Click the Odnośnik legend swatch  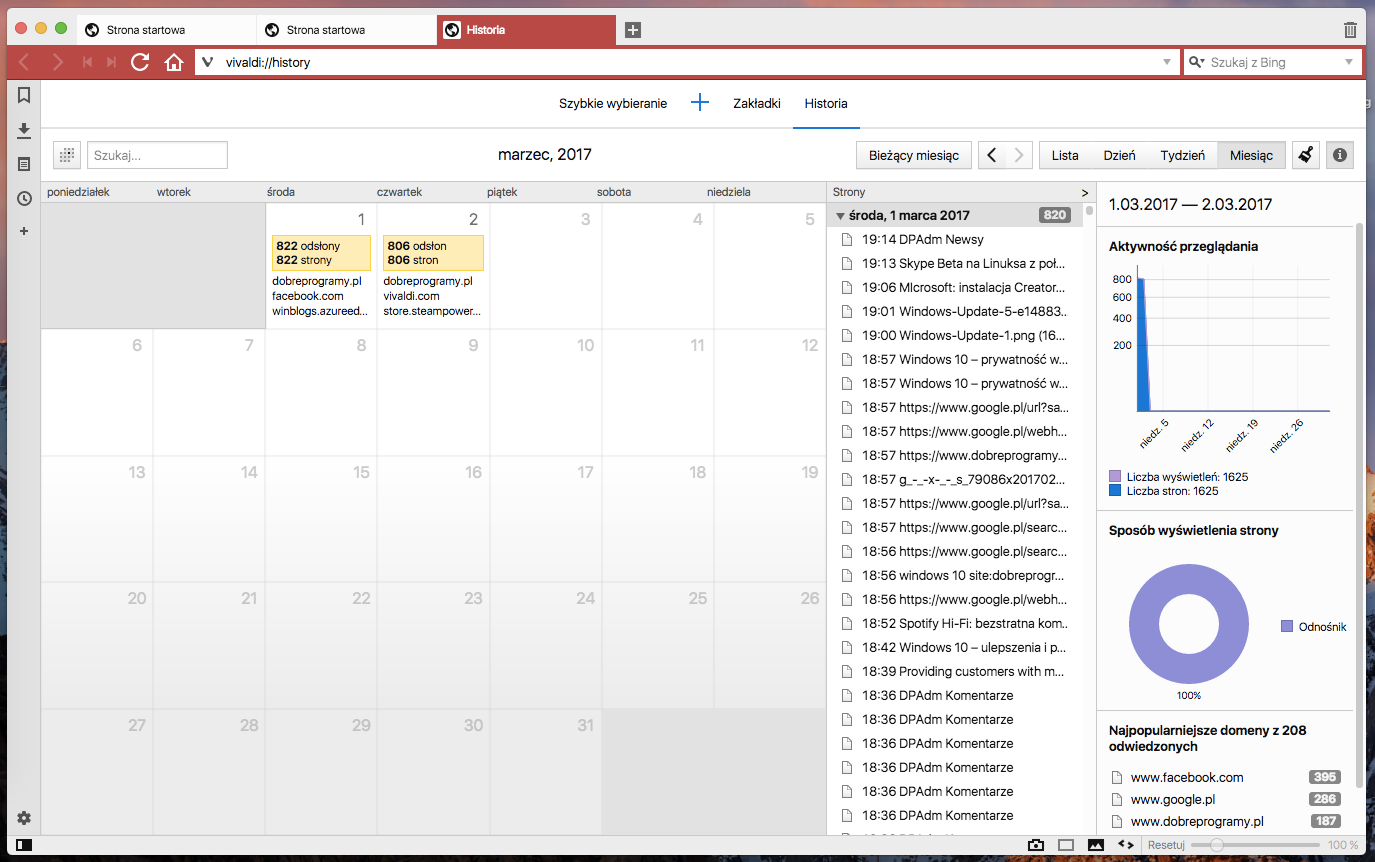(x=1287, y=627)
